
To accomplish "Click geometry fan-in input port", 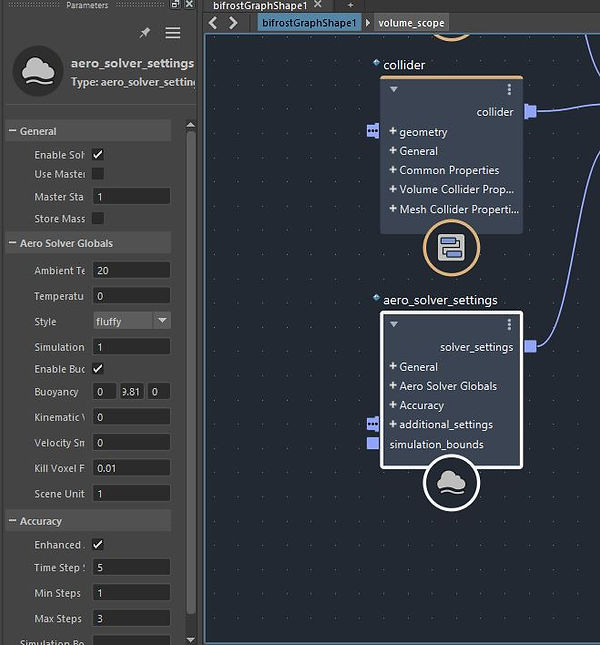I will point(373,131).
